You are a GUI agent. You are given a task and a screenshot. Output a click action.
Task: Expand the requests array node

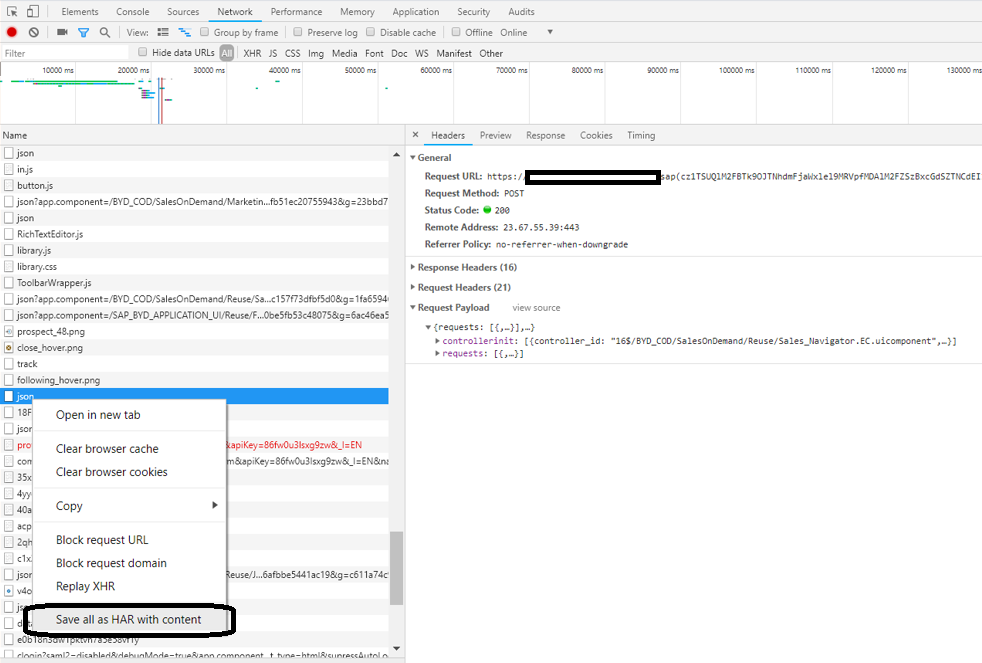click(437, 354)
